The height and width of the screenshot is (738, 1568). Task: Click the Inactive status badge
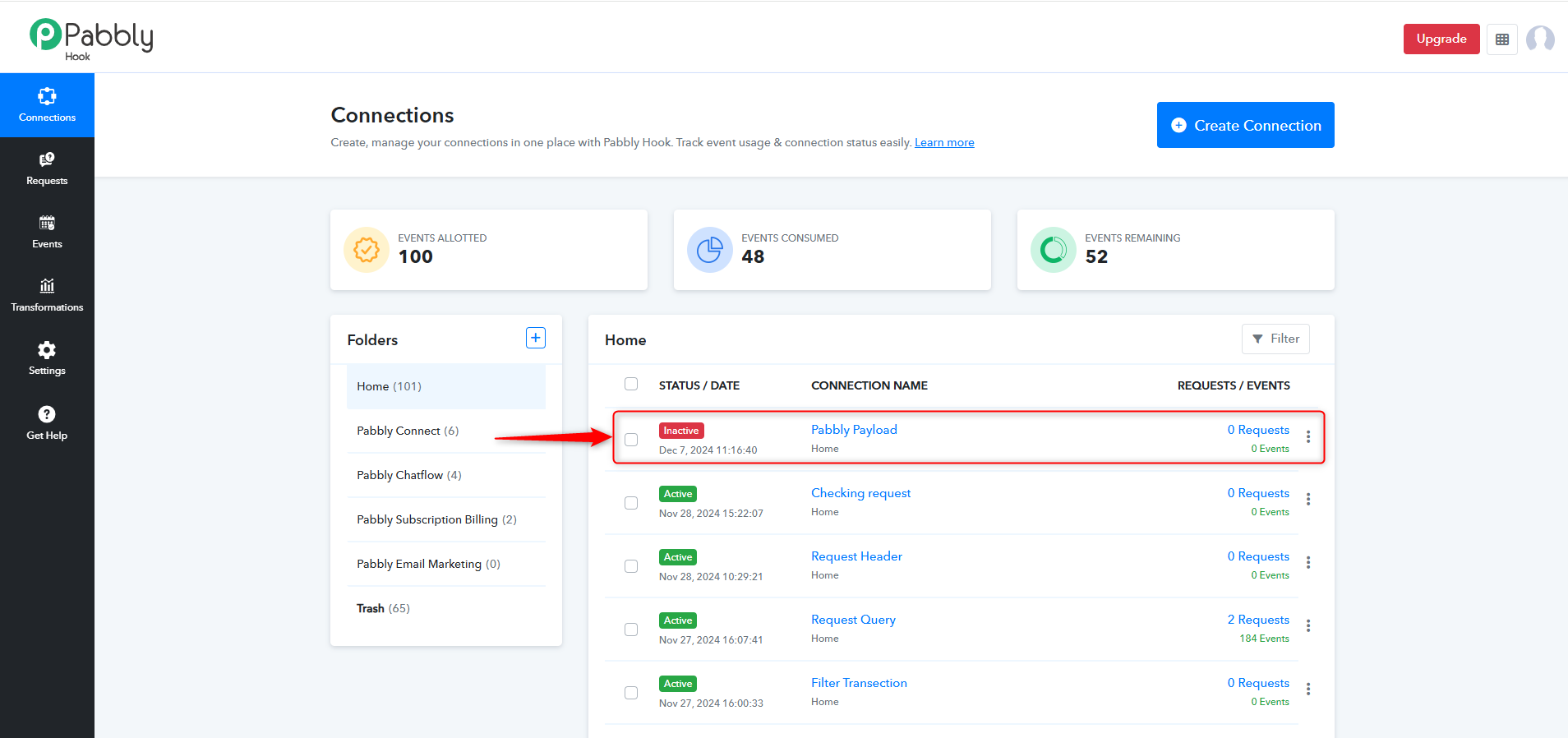click(681, 431)
